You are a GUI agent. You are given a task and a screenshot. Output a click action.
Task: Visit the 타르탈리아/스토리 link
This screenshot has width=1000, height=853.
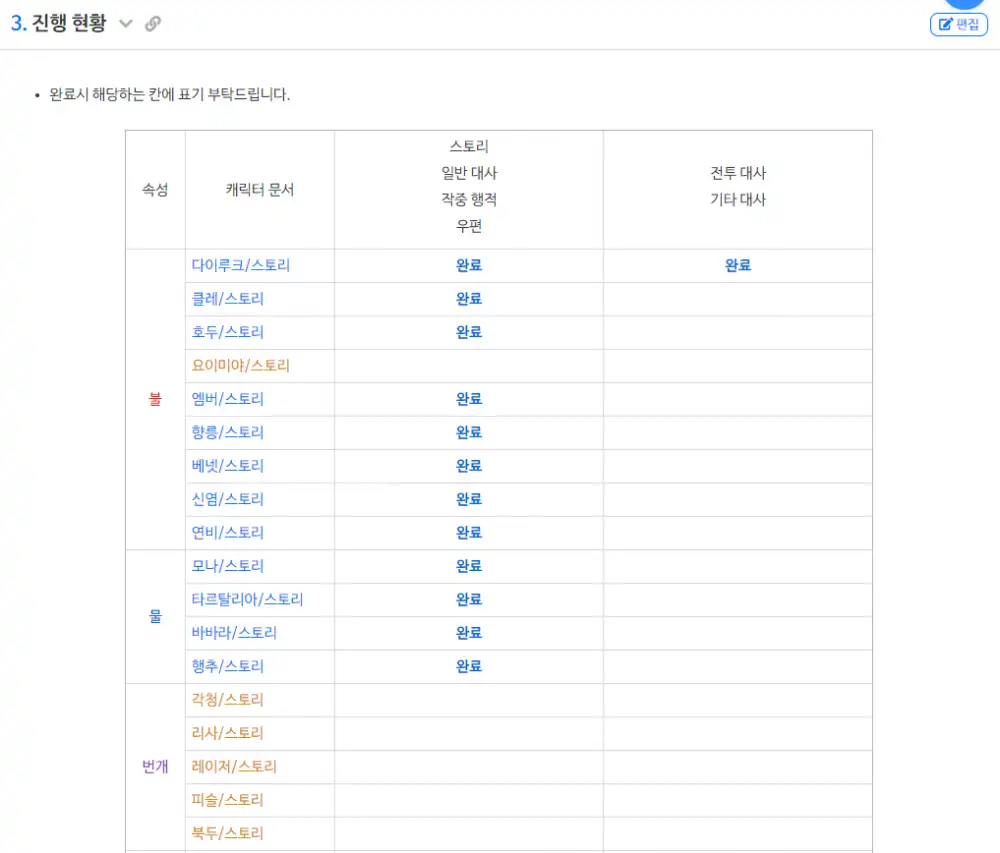click(247, 599)
